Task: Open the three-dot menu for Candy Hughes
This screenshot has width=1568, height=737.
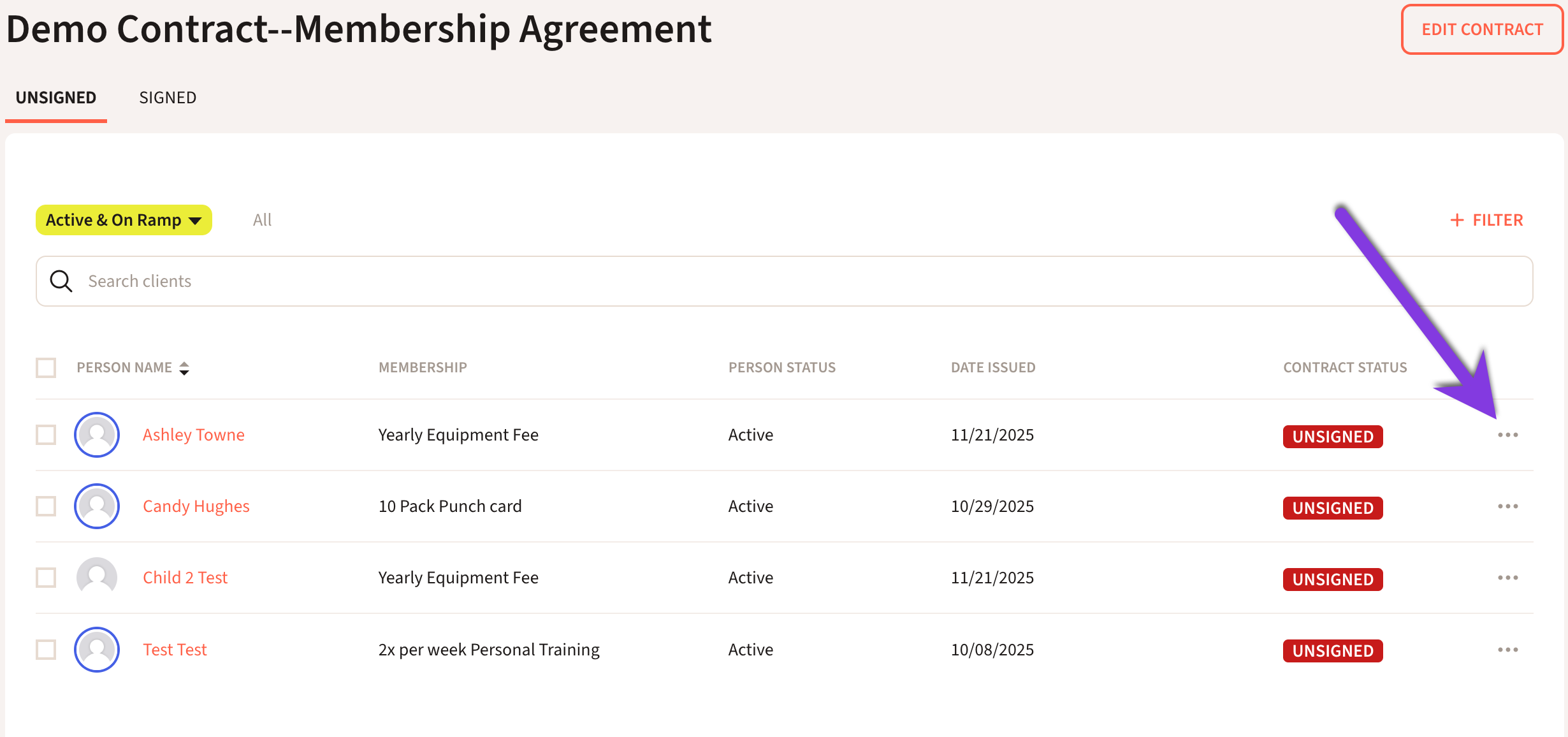Action: pos(1507,506)
